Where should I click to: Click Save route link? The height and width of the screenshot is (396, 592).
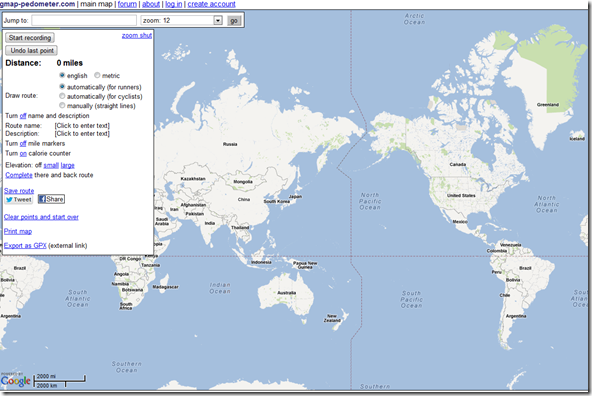tap(19, 191)
